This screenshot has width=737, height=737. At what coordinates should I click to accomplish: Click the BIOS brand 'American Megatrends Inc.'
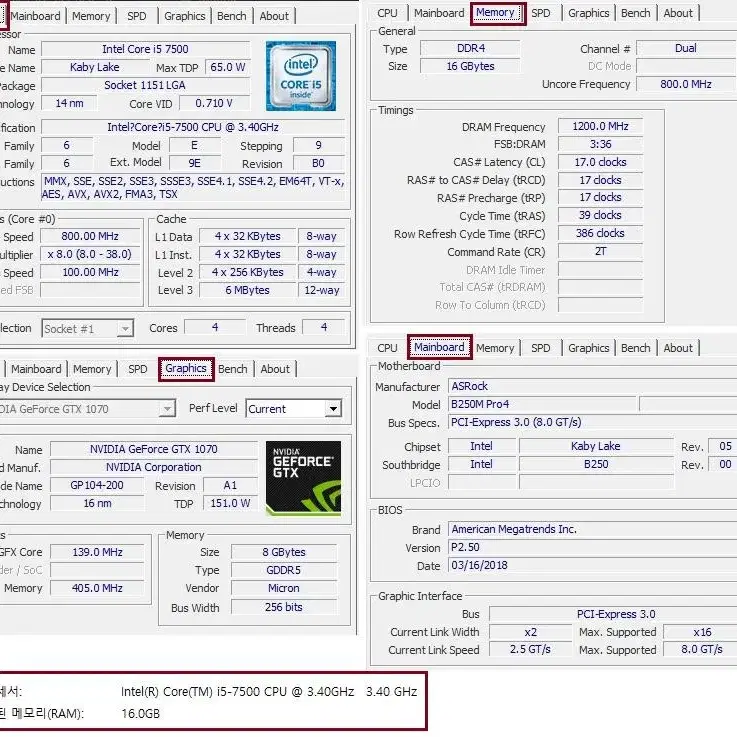(592, 529)
